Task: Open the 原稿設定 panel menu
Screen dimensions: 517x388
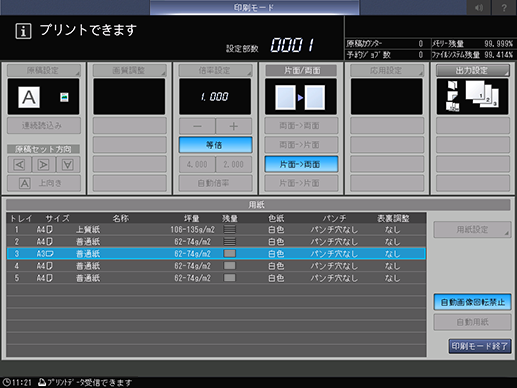Action: [x=44, y=70]
